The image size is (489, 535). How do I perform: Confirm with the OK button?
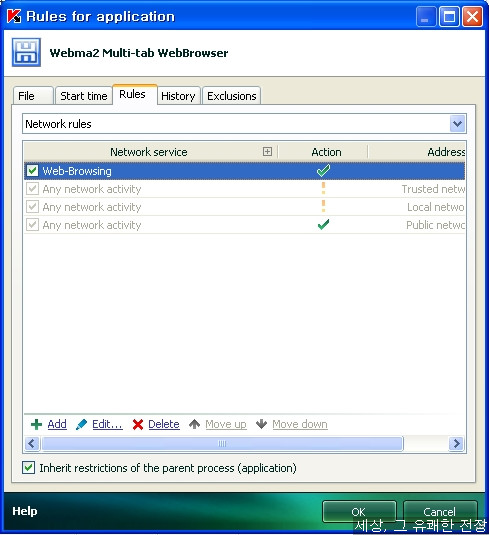pyautogui.click(x=359, y=511)
